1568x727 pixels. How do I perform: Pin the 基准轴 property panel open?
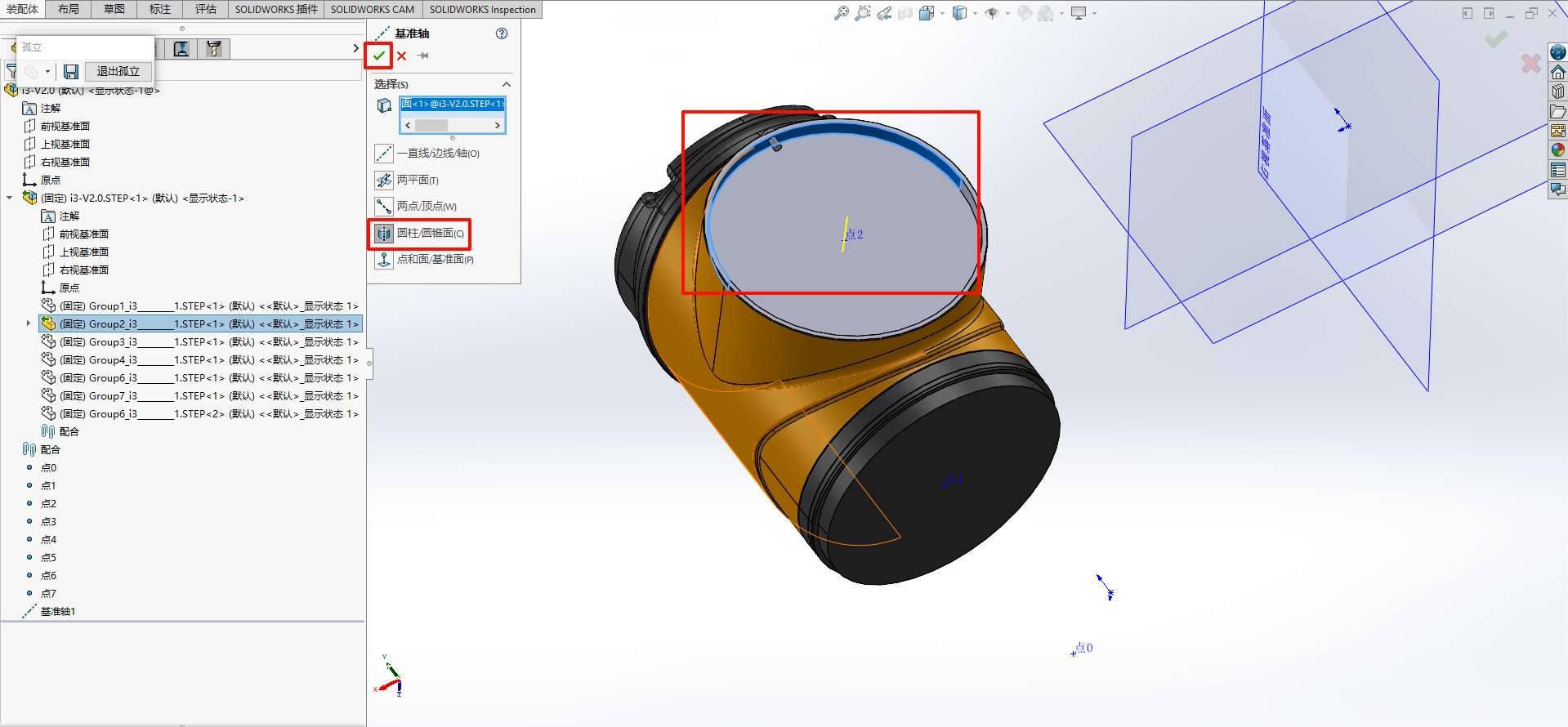[x=422, y=56]
